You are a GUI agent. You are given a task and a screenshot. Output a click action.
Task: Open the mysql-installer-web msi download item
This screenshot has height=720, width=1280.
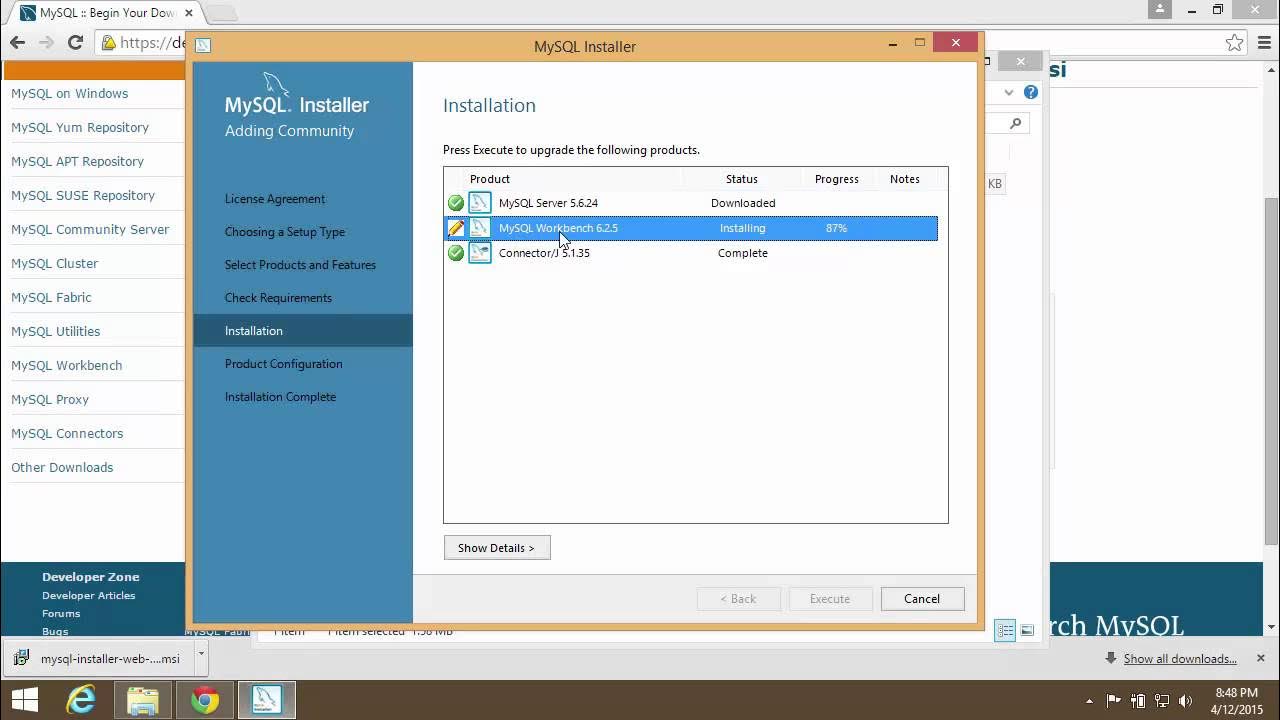[x=100, y=658]
